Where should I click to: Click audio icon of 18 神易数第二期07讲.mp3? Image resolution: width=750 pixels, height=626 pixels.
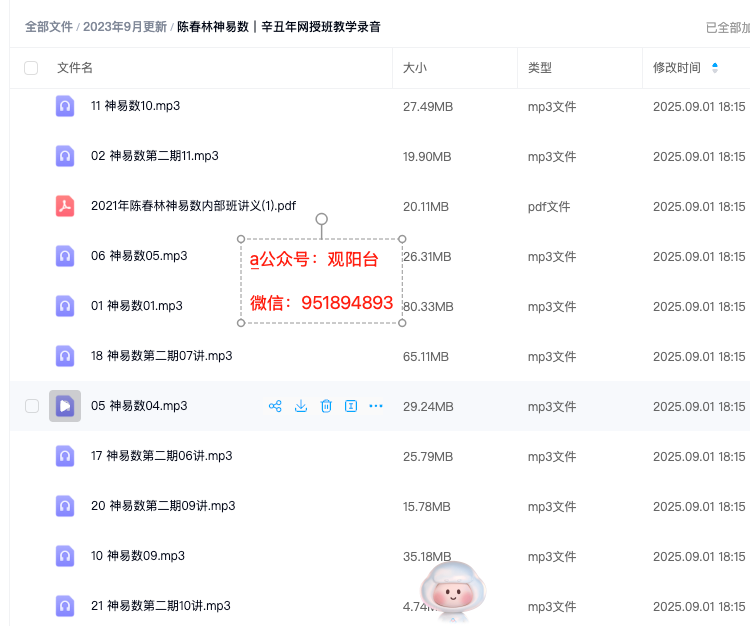tap(65, 356)
